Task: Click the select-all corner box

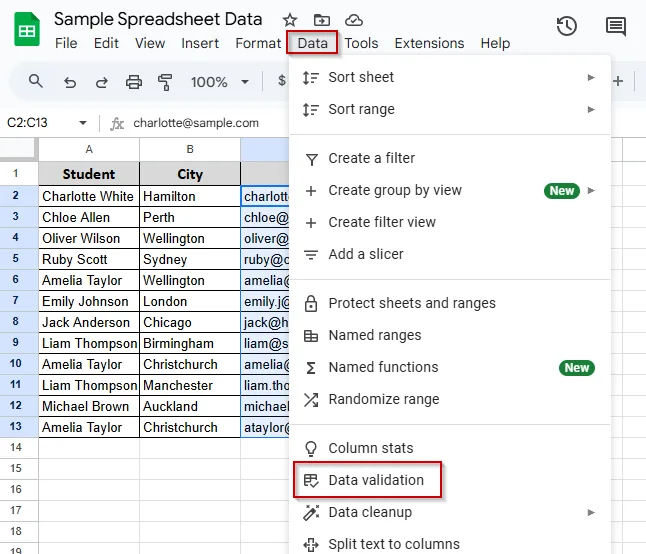Action: (x=17, y=148)
